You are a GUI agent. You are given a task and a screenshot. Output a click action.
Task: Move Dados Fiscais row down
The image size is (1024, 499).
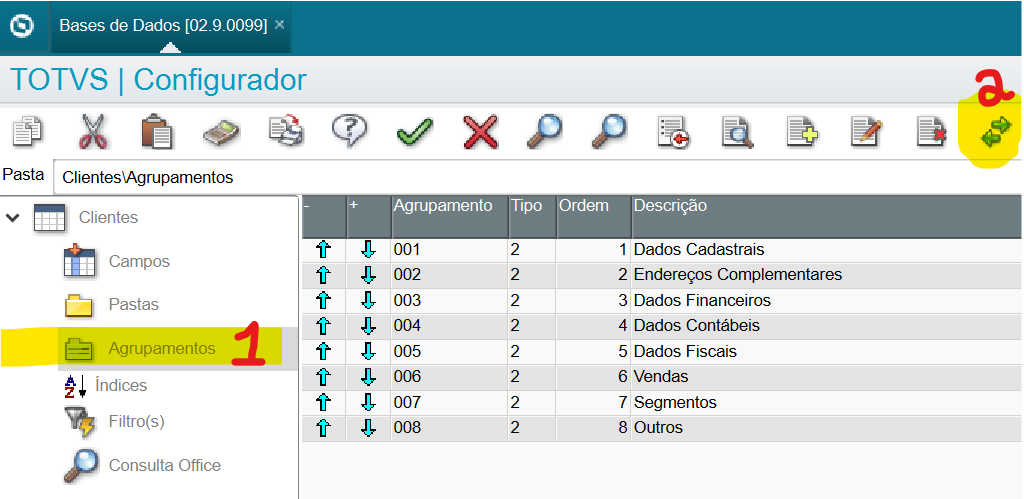(368, 351)
